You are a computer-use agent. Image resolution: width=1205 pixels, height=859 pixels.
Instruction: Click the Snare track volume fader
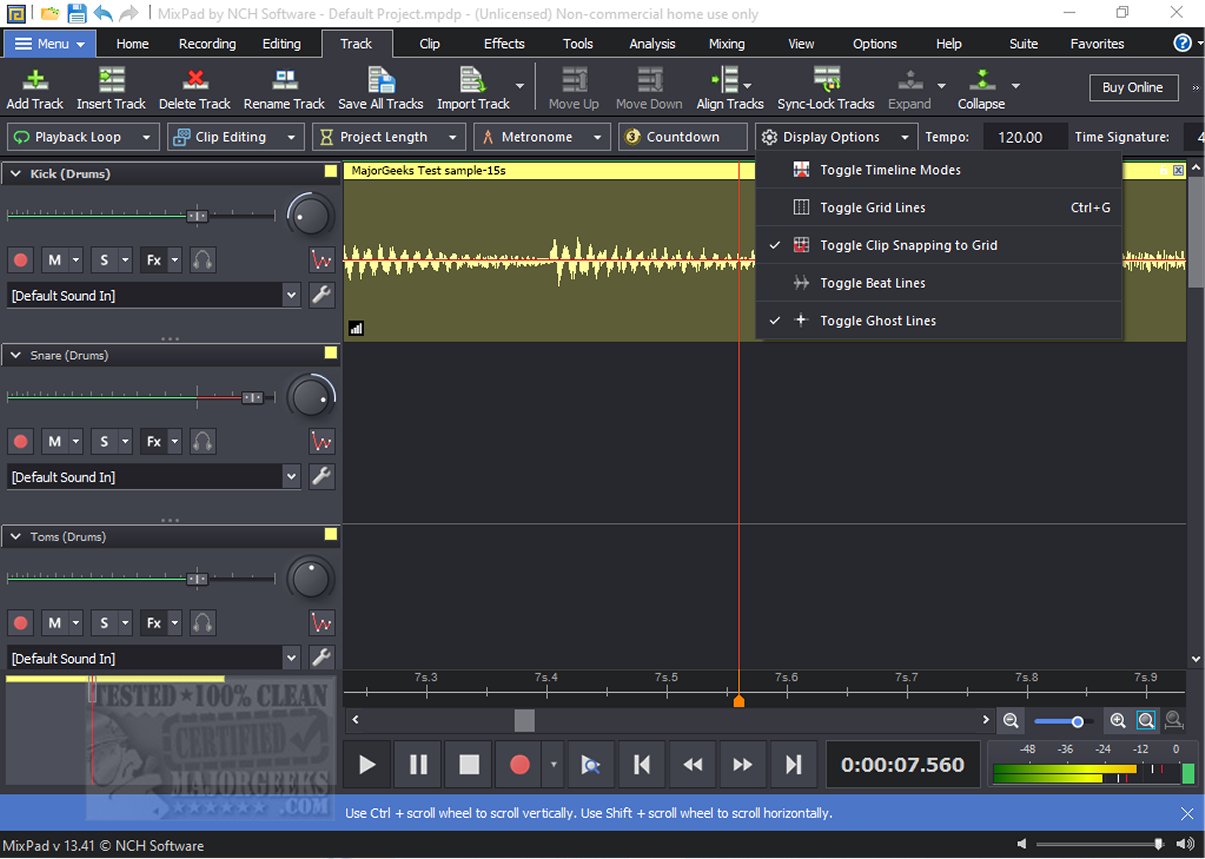tap(252, 397)
